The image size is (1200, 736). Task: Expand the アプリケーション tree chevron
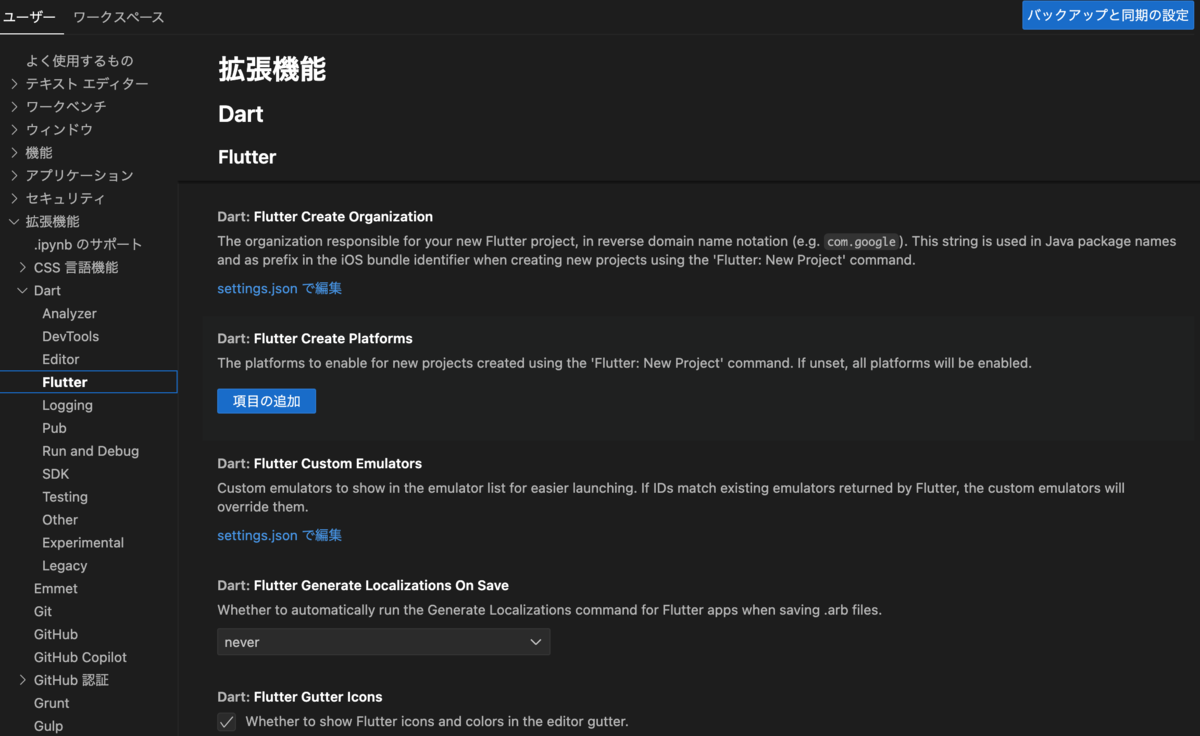tap(14, 176)
